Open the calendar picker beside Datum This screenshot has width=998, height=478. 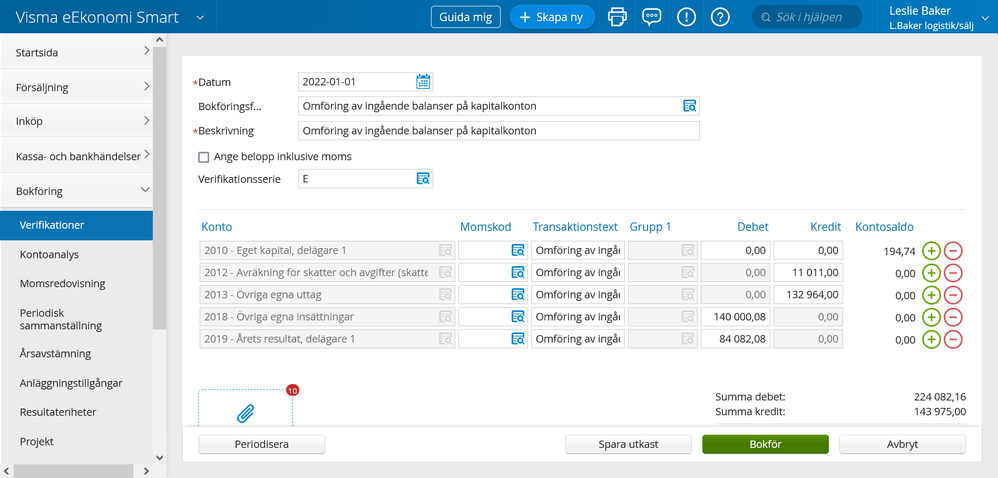coord(423,81)
